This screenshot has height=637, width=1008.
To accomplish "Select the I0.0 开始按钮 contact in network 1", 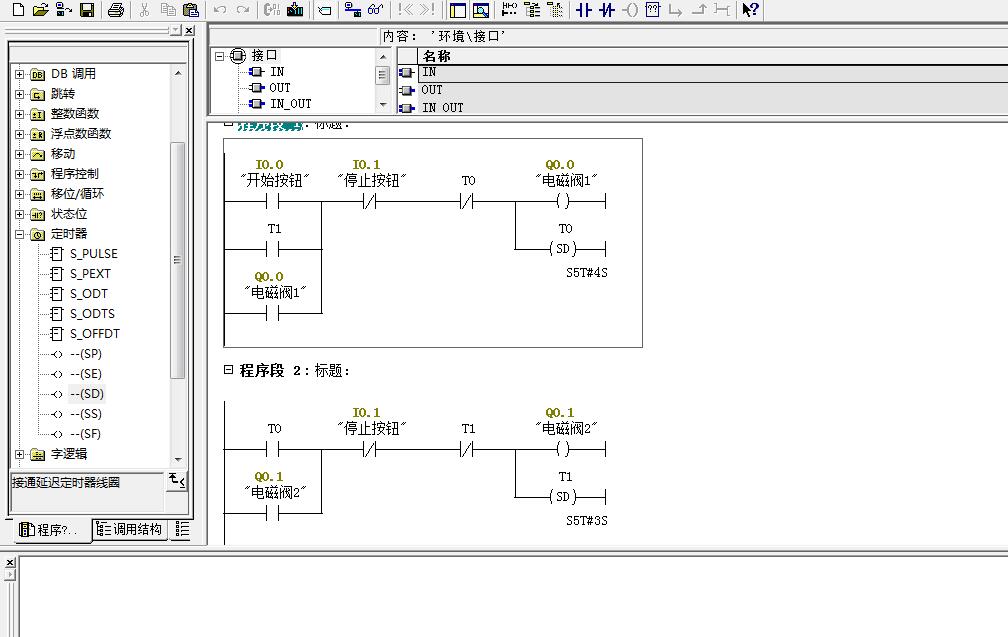I will click(273, 202).
